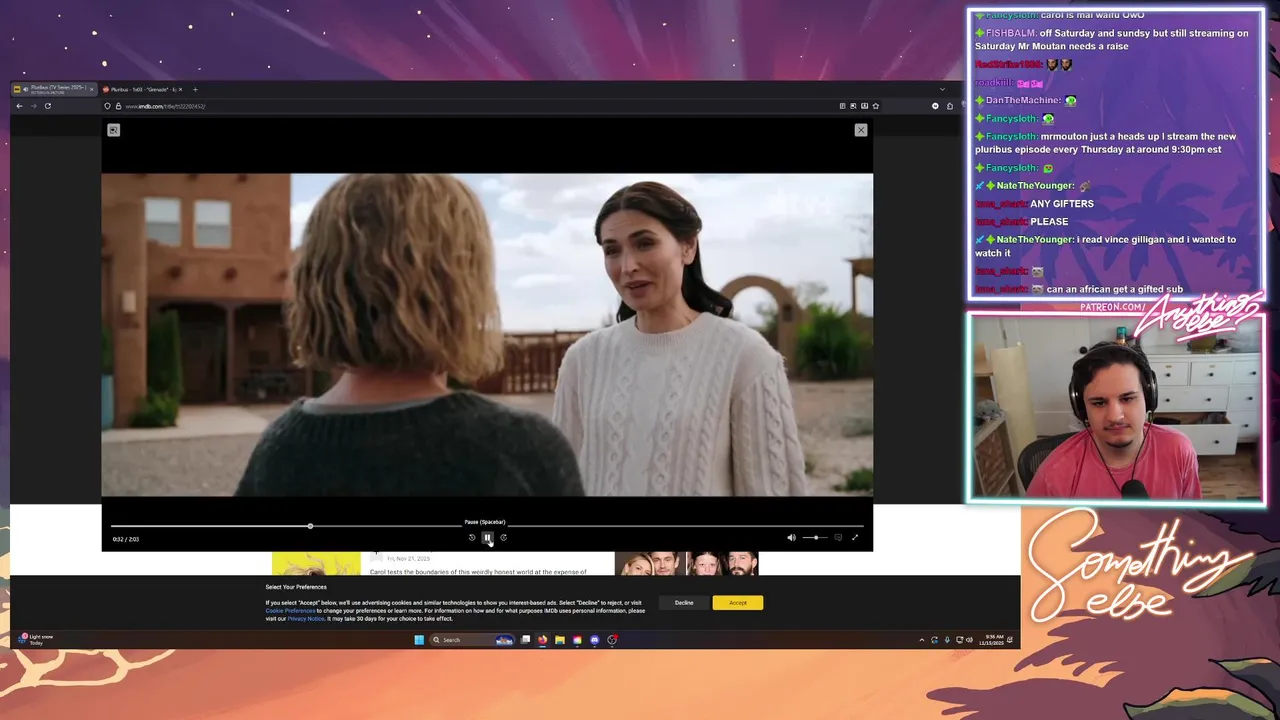
Task: Open File Explorer from the taskbar
Action: [x=560, y=640]
